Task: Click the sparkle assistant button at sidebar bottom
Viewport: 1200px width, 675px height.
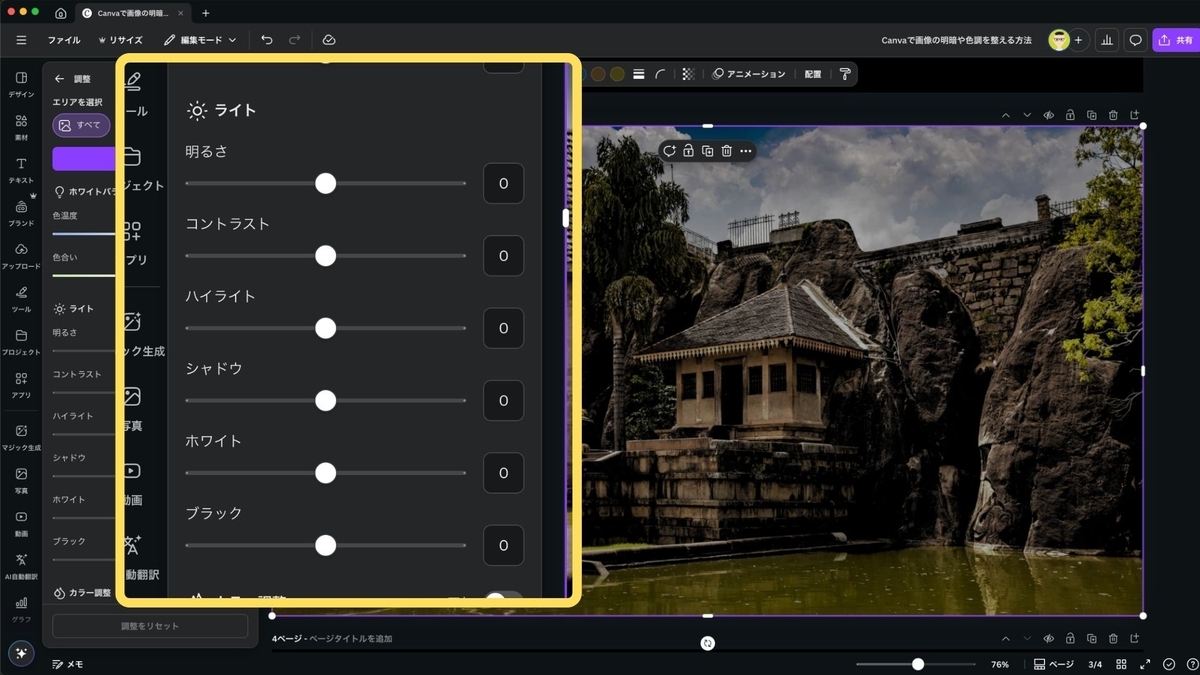Action: click(x=21, y=653)
